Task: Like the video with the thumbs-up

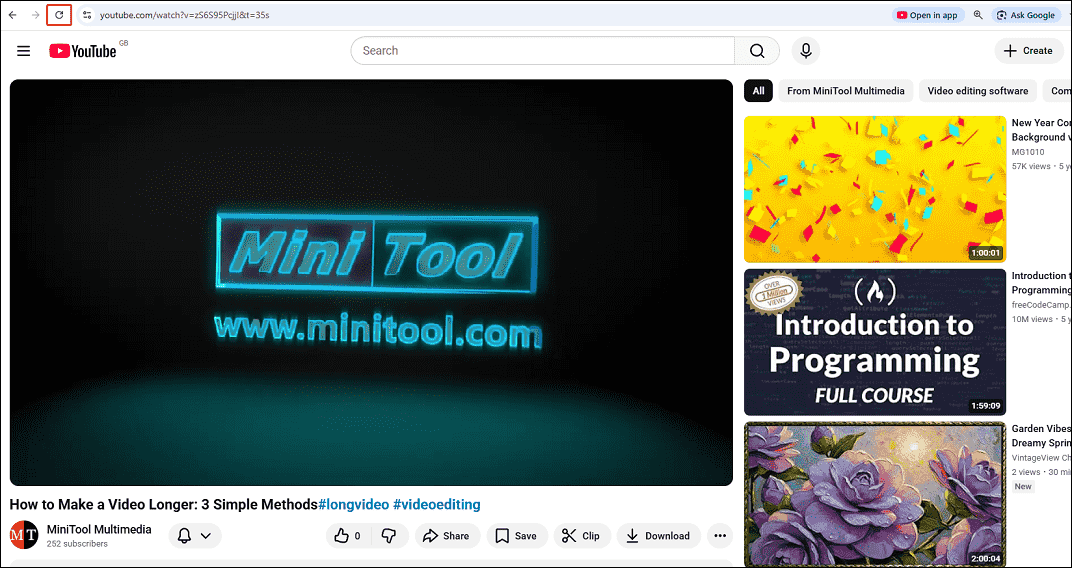Action: tap(349, 536)
